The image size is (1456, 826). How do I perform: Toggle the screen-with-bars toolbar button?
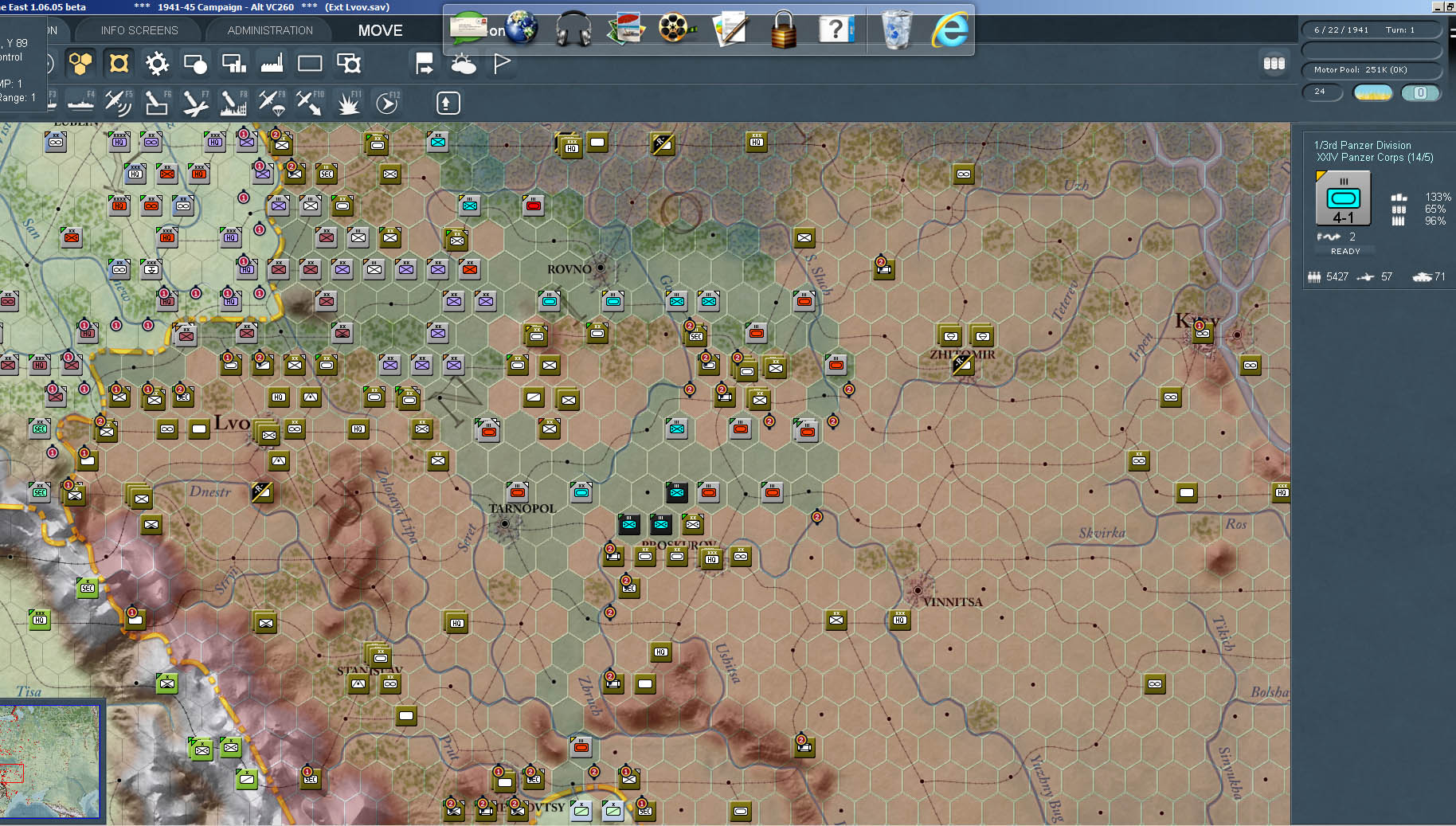[233, 63]
